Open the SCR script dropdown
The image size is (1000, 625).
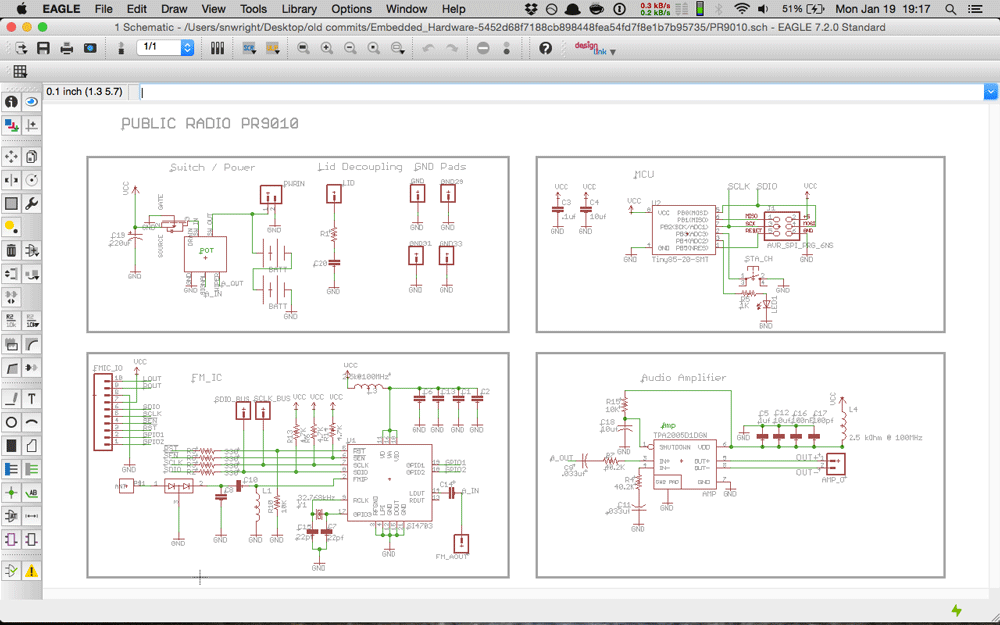tap(249, 48)
